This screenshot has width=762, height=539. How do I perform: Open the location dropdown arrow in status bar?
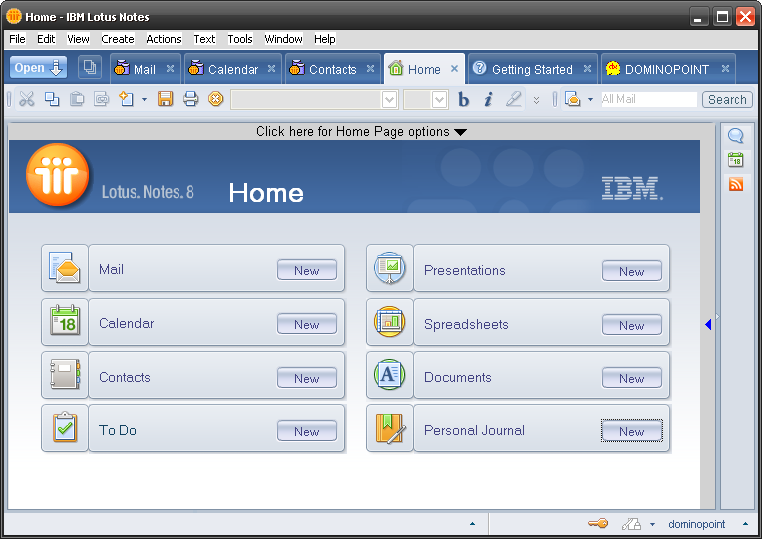click(x=652, y=524)
